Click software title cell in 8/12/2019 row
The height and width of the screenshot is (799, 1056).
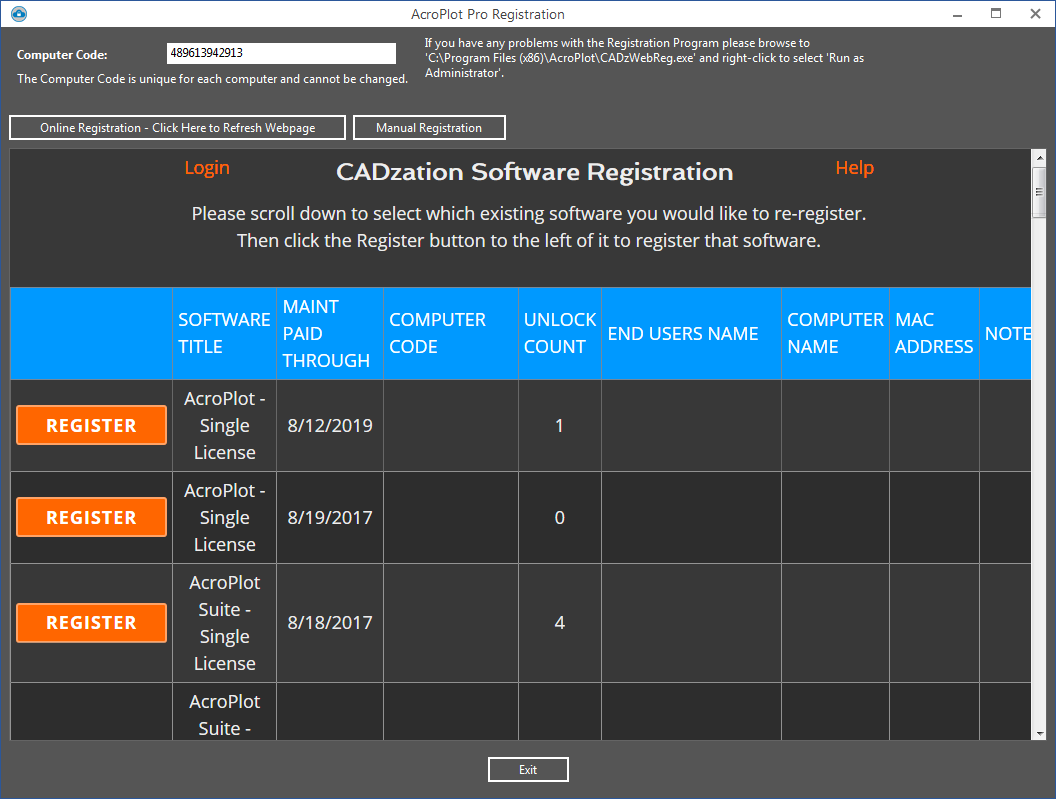pos(224,426)
